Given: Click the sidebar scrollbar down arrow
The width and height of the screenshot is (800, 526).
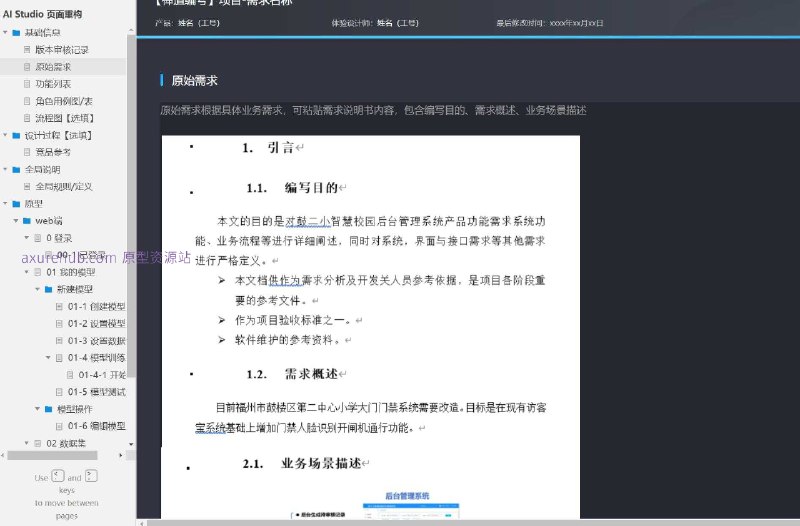Looking at the screenshot, I should pos(131,444).
